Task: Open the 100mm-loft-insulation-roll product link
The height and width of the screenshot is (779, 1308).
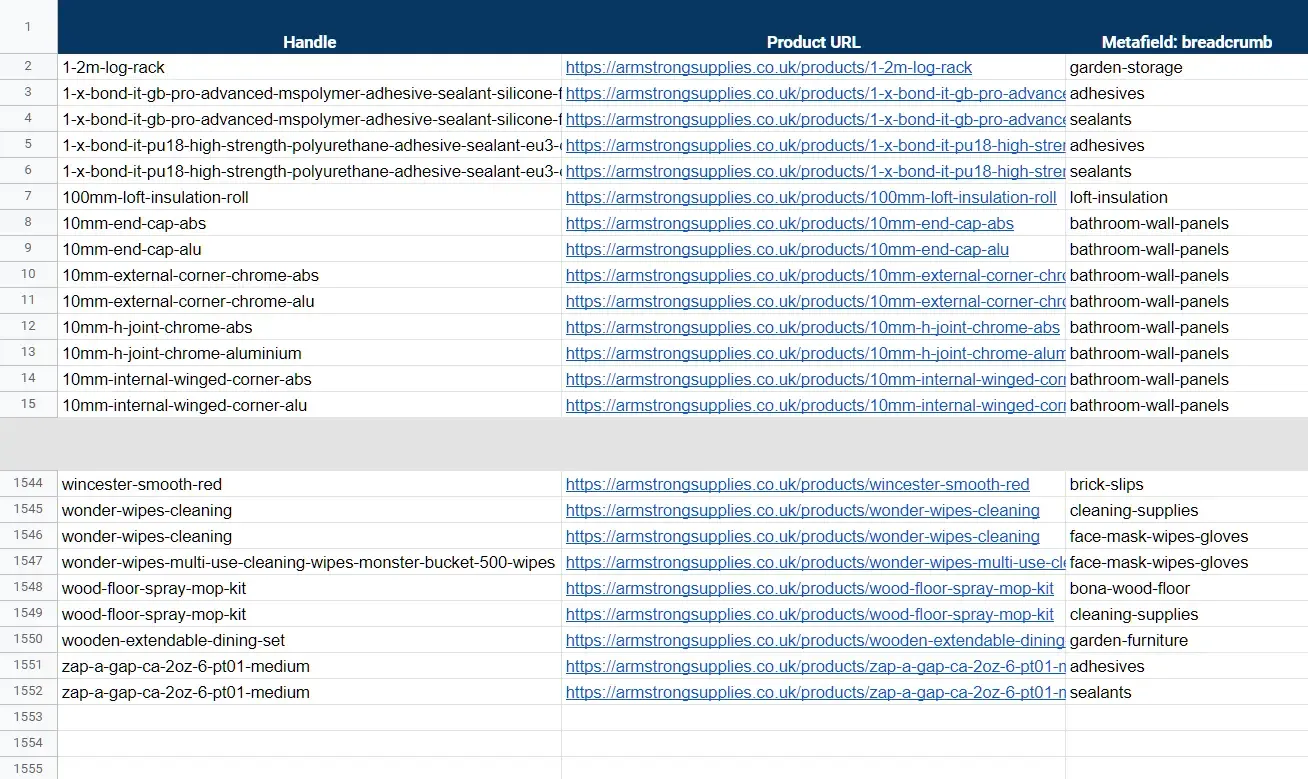Action: [811, 197]
